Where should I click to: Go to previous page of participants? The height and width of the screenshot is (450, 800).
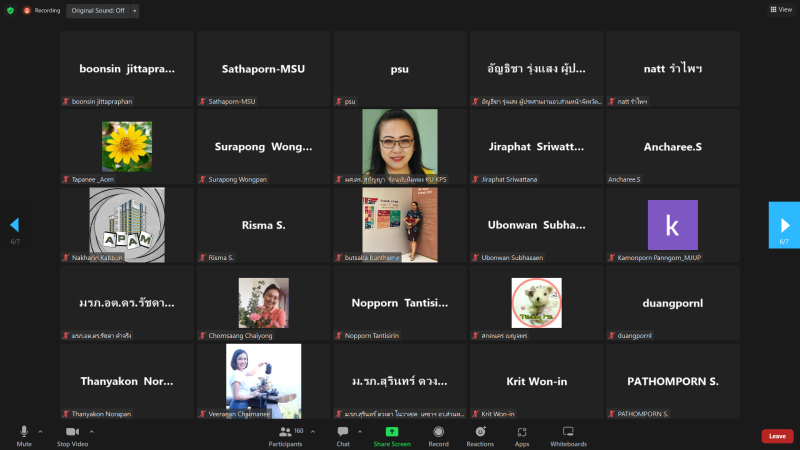[x=15, y=225]
